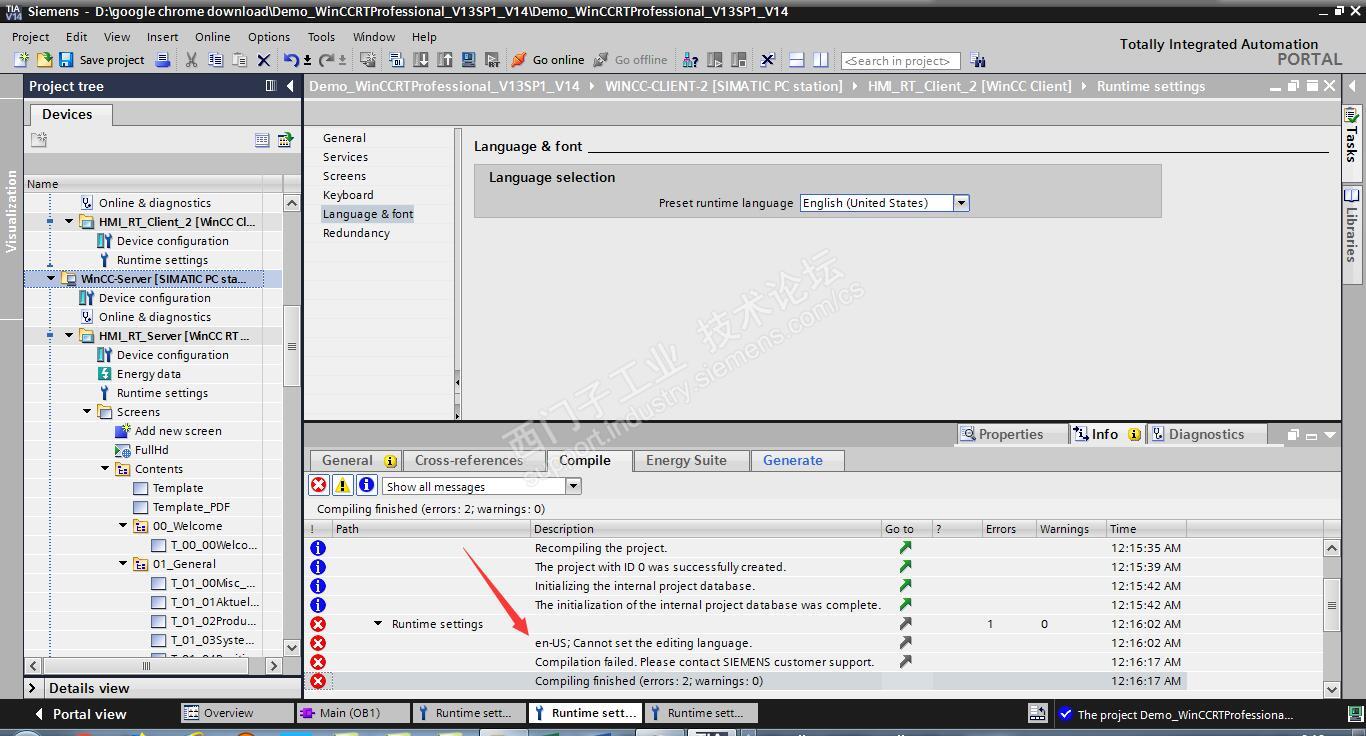Select the Generate tab
This screenshot has width=1366, height=736.
tap(793, 461)
